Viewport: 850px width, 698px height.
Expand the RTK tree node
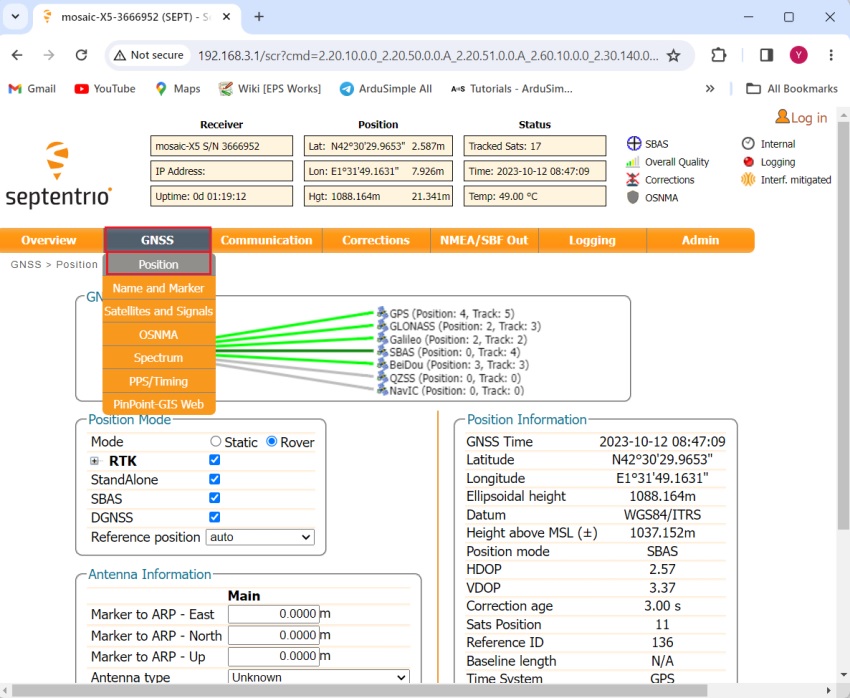click(95, 461)
